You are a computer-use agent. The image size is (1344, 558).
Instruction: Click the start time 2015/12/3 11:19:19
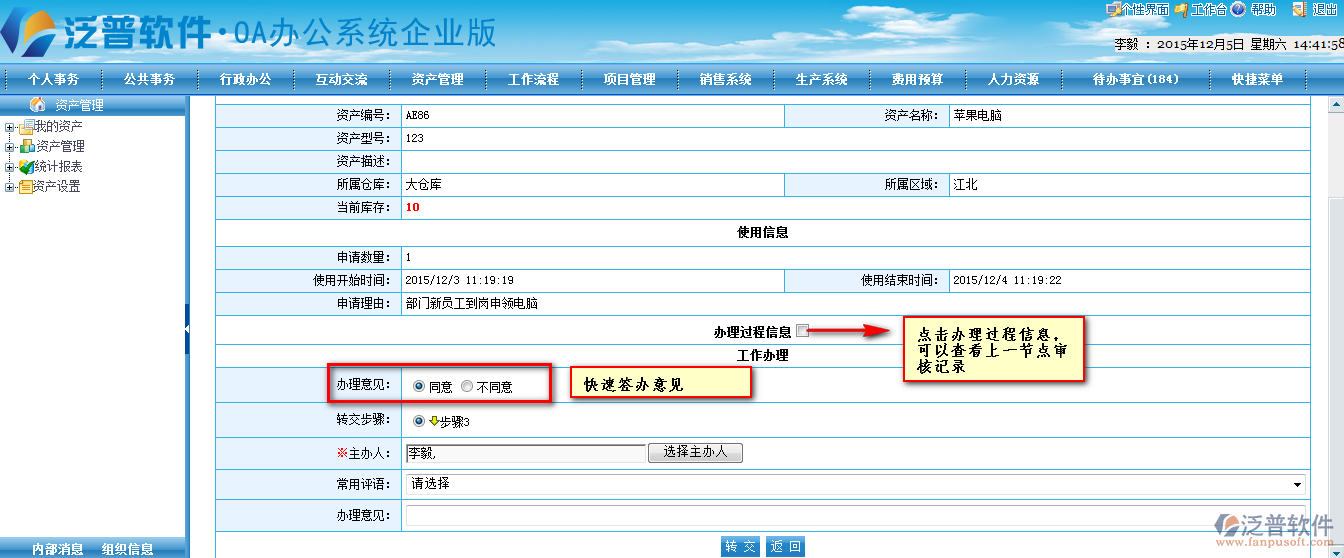pos(459,281)
